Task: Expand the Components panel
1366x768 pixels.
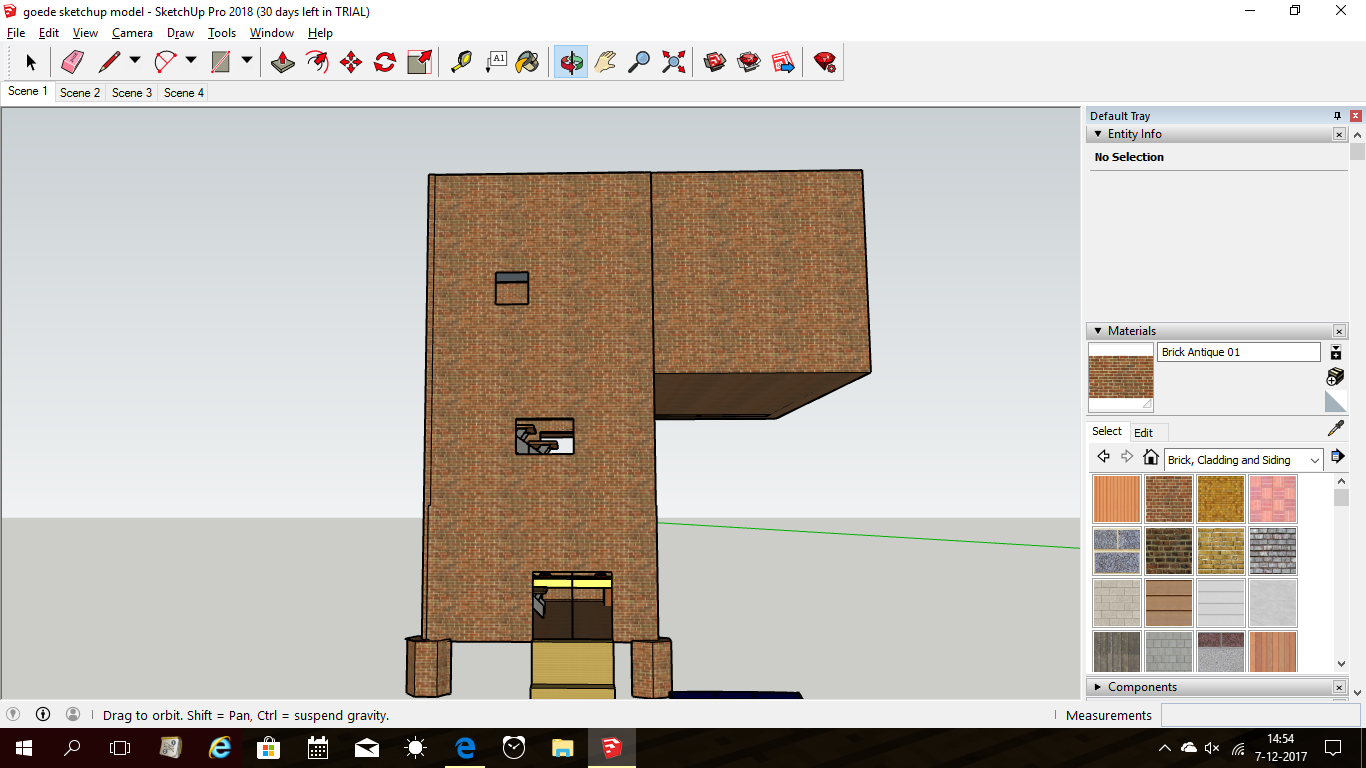Action: pyautogui.click(x=1098, y=687)
